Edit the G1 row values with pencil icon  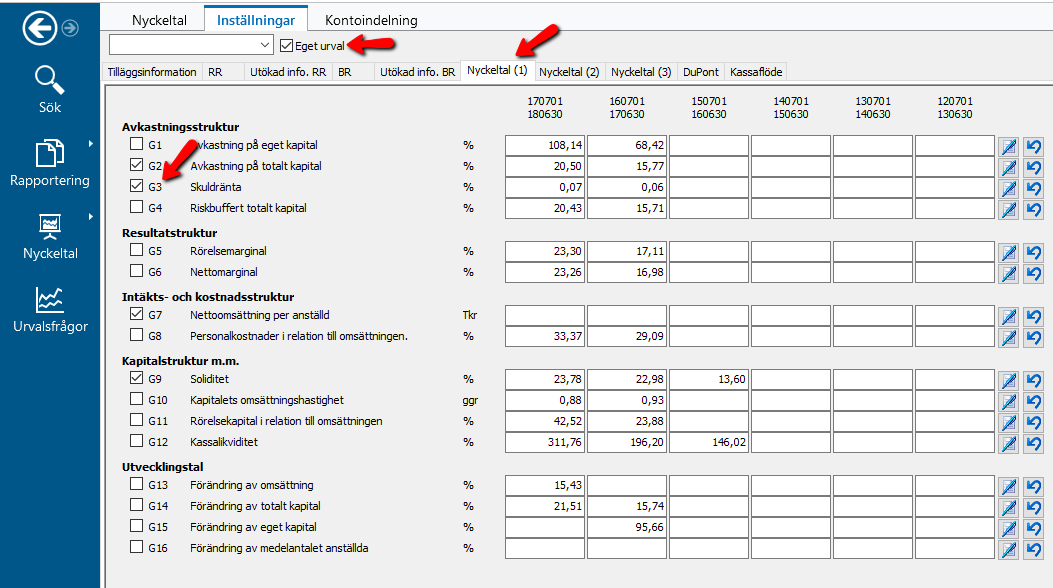[x=1009, y=146]
